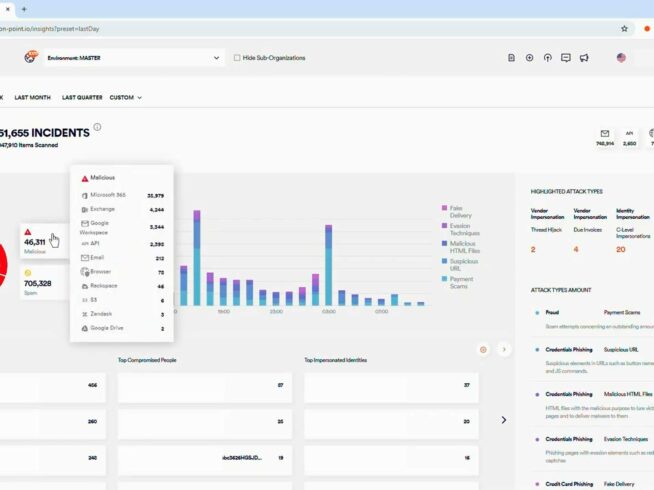Toggle Suspicious URL legend series

(x=460, y=265)
